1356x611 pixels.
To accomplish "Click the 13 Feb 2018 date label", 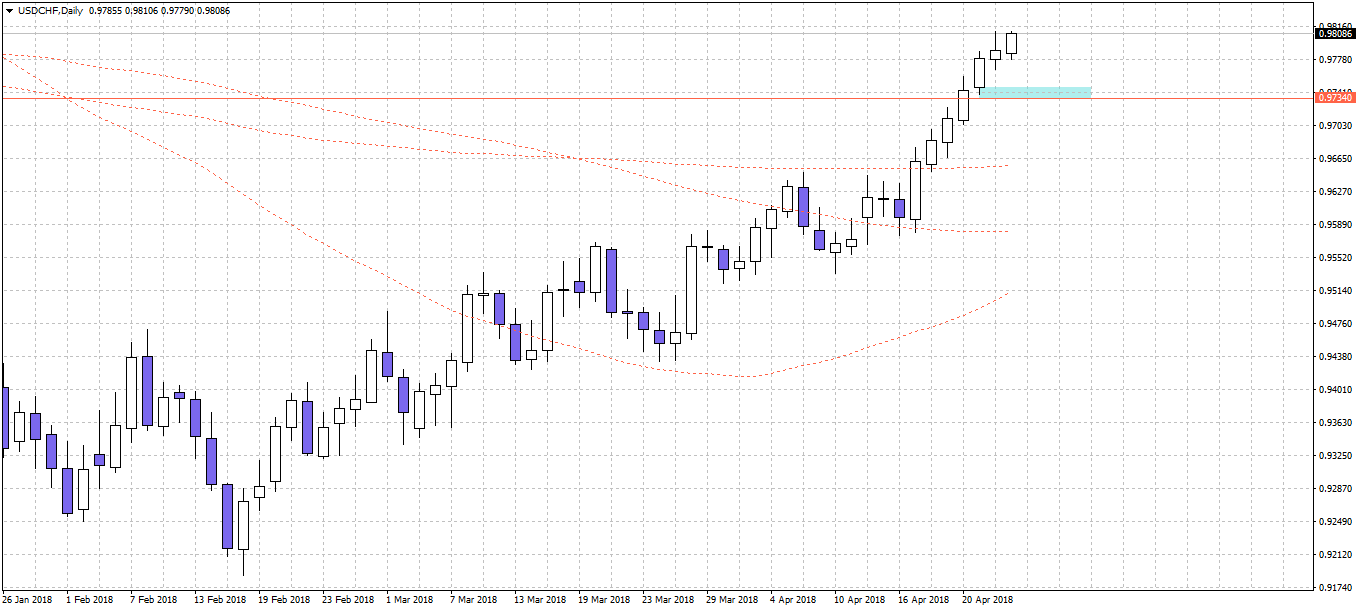I will pos(220,600).
